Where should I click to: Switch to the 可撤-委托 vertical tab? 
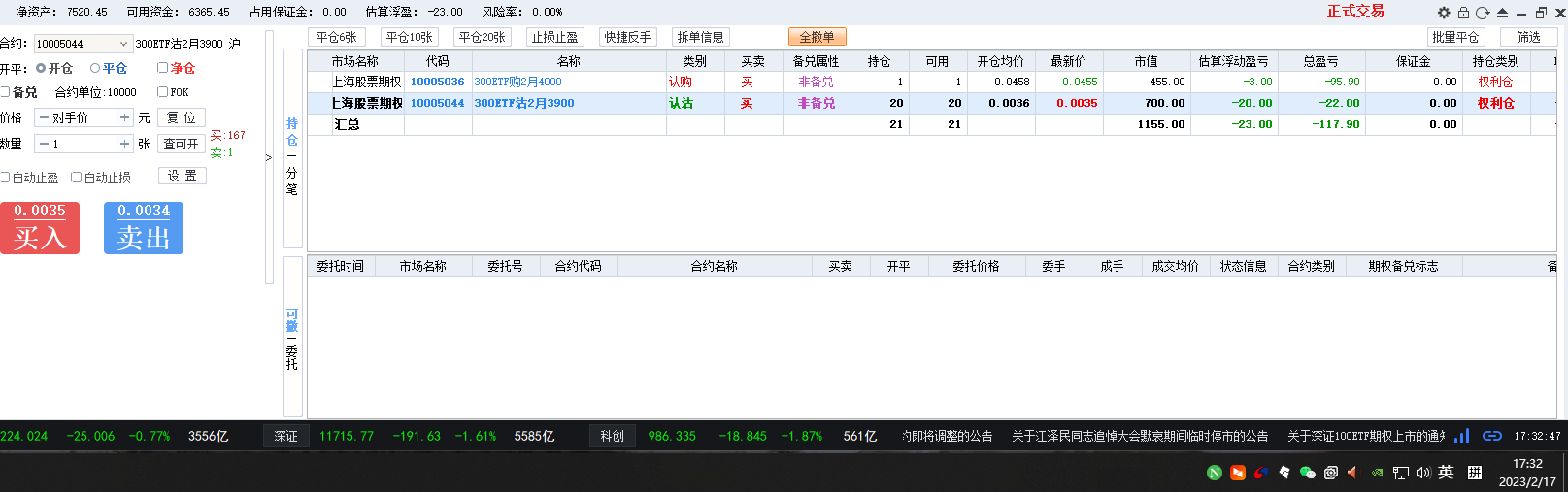point(292,338)
